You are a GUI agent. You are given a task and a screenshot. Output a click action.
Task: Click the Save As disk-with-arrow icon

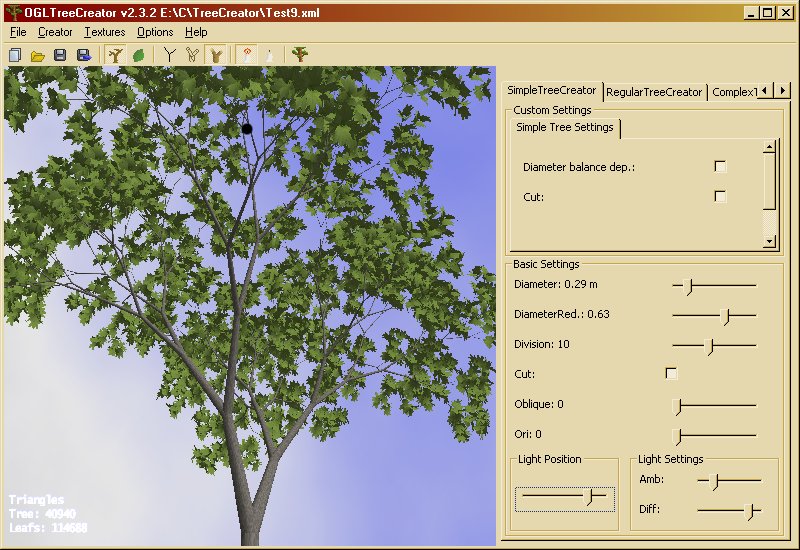click(83, 55)
